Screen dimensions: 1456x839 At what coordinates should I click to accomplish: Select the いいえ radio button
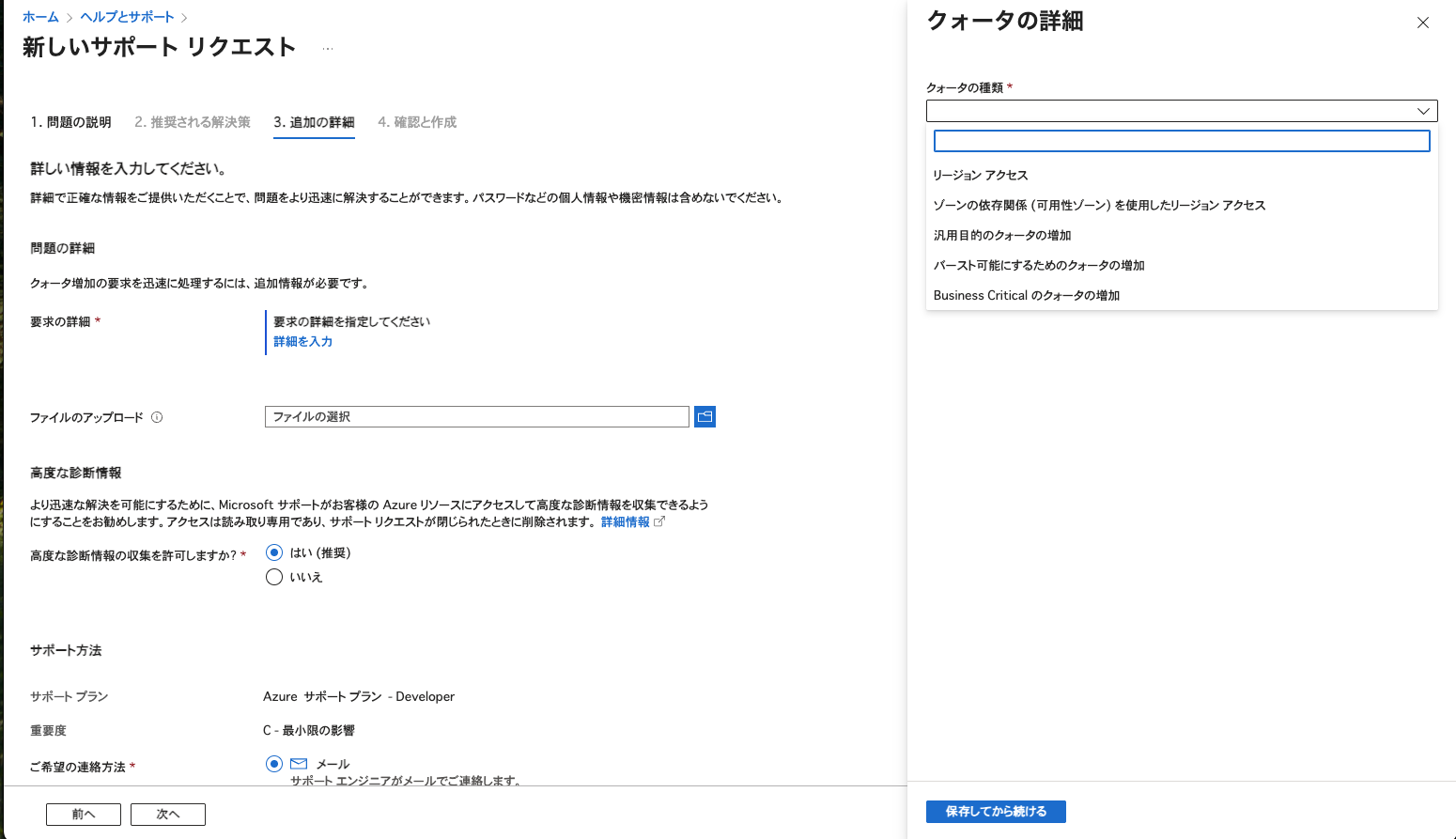[273, 577]
